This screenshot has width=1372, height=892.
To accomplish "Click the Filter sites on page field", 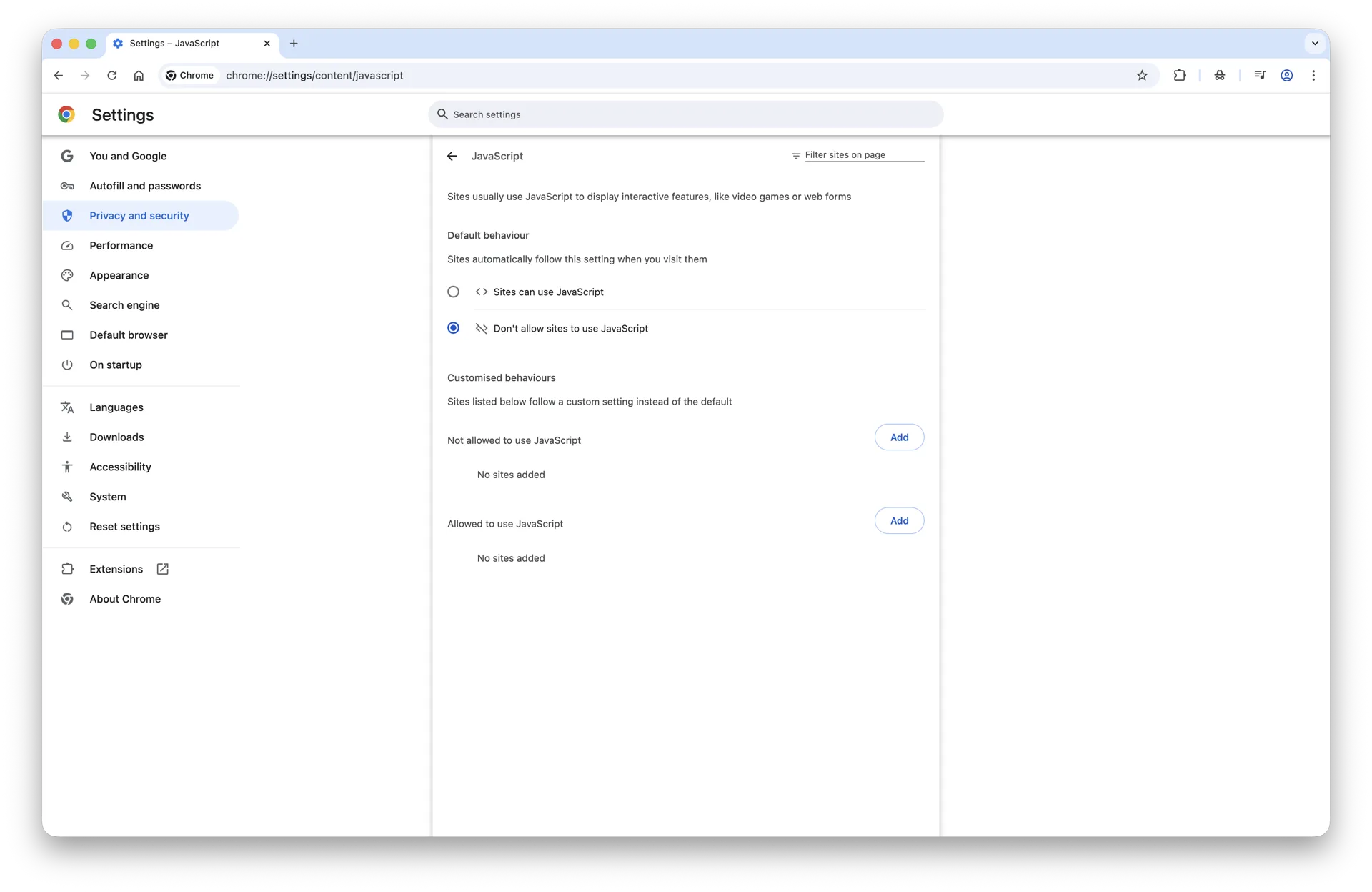I will [864, 155].
